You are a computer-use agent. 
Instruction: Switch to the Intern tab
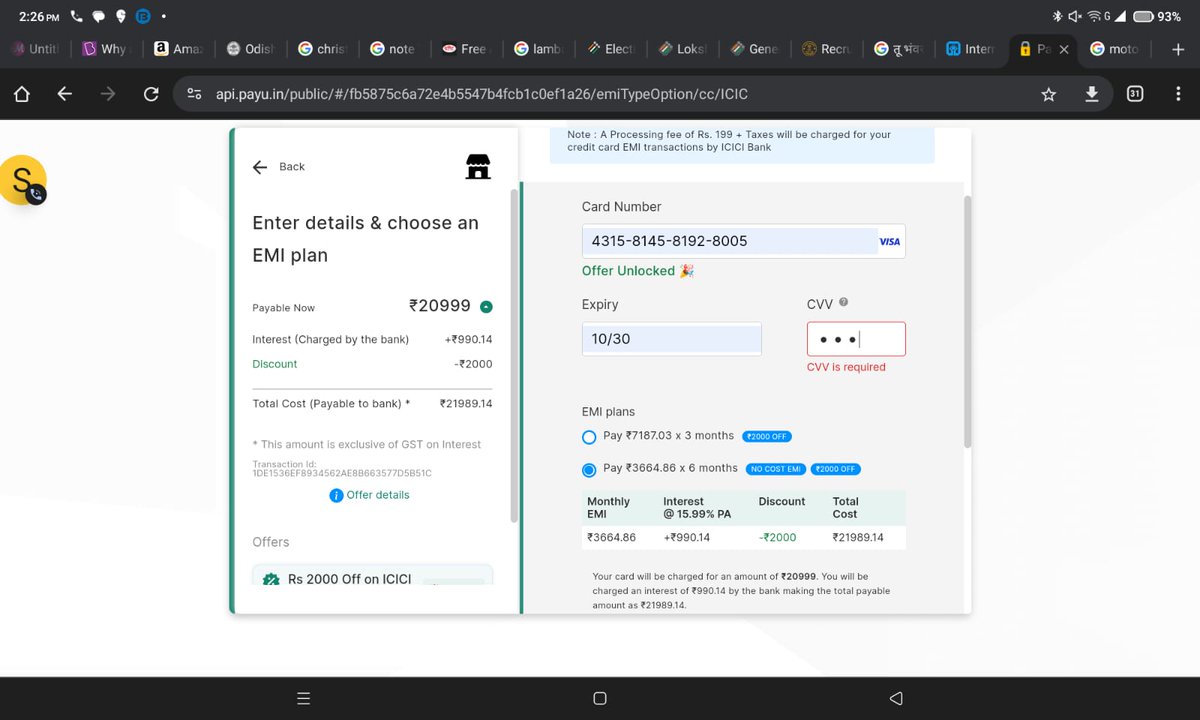pyautogui.click(x=972, y=48)
